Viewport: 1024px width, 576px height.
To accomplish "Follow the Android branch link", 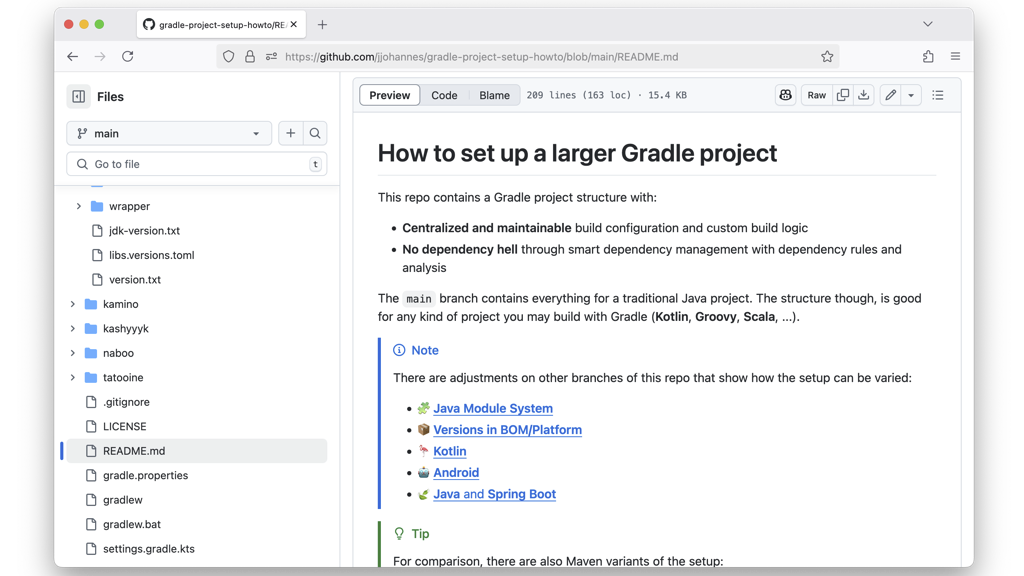I will [x=456, y=473].
